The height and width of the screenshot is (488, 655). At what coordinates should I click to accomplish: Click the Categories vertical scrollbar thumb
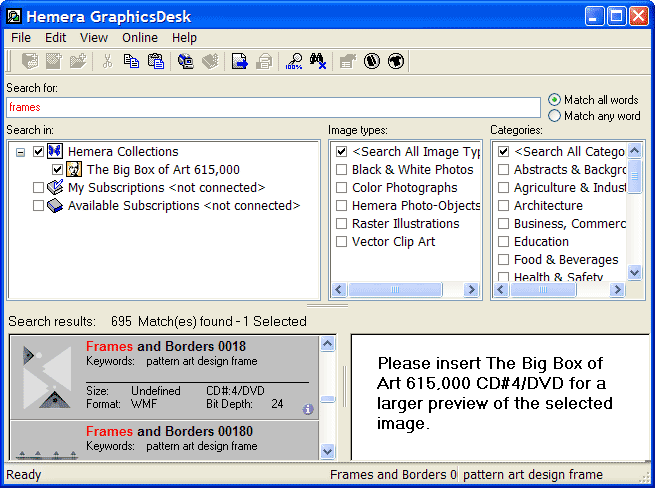635,176
